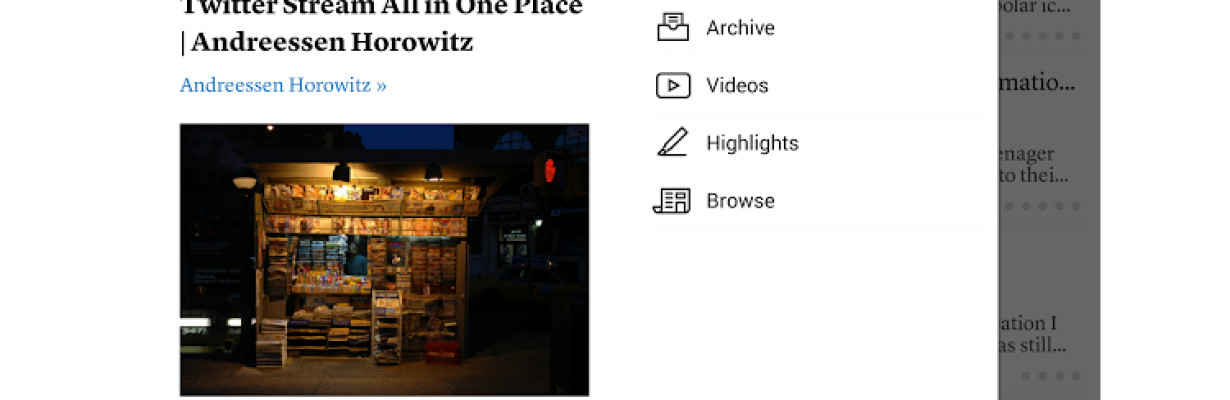Click the blank drawer area below the Browse entry
This screenshot has width=1230, height=400.
click(x=819, y=315)
